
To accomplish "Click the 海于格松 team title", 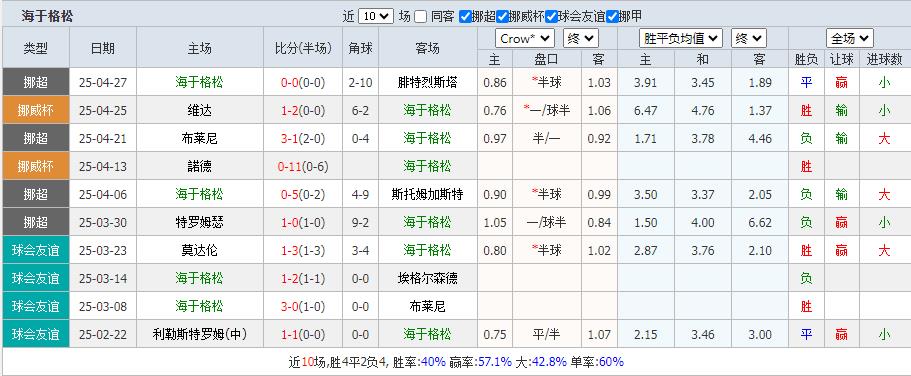I will click(47, 16).
